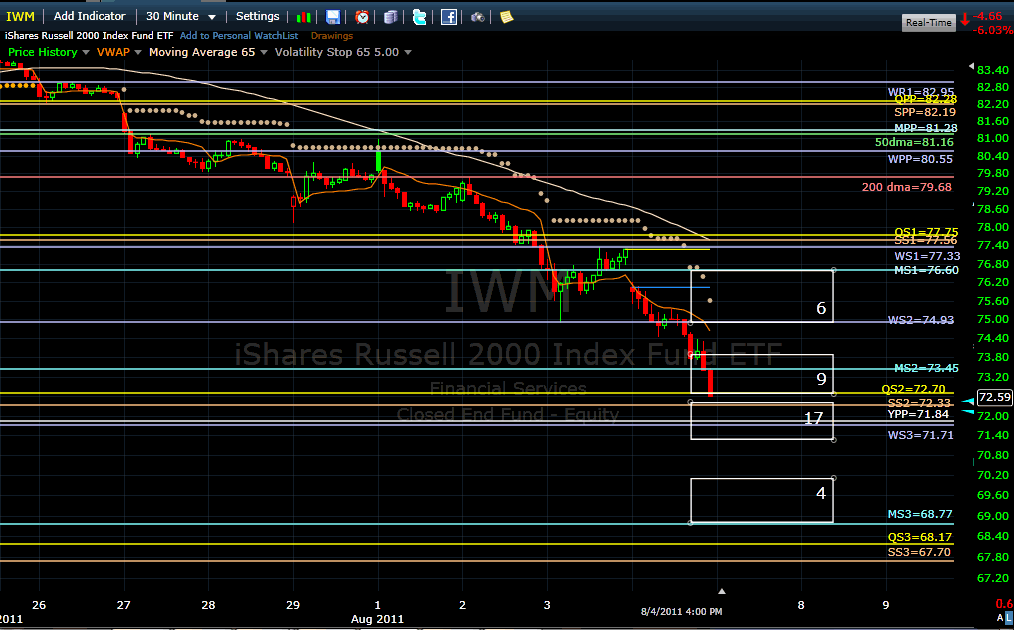Click the camera snapshot icon
The width and height of the screenshot is (1014, 630).
pos(477,17)
